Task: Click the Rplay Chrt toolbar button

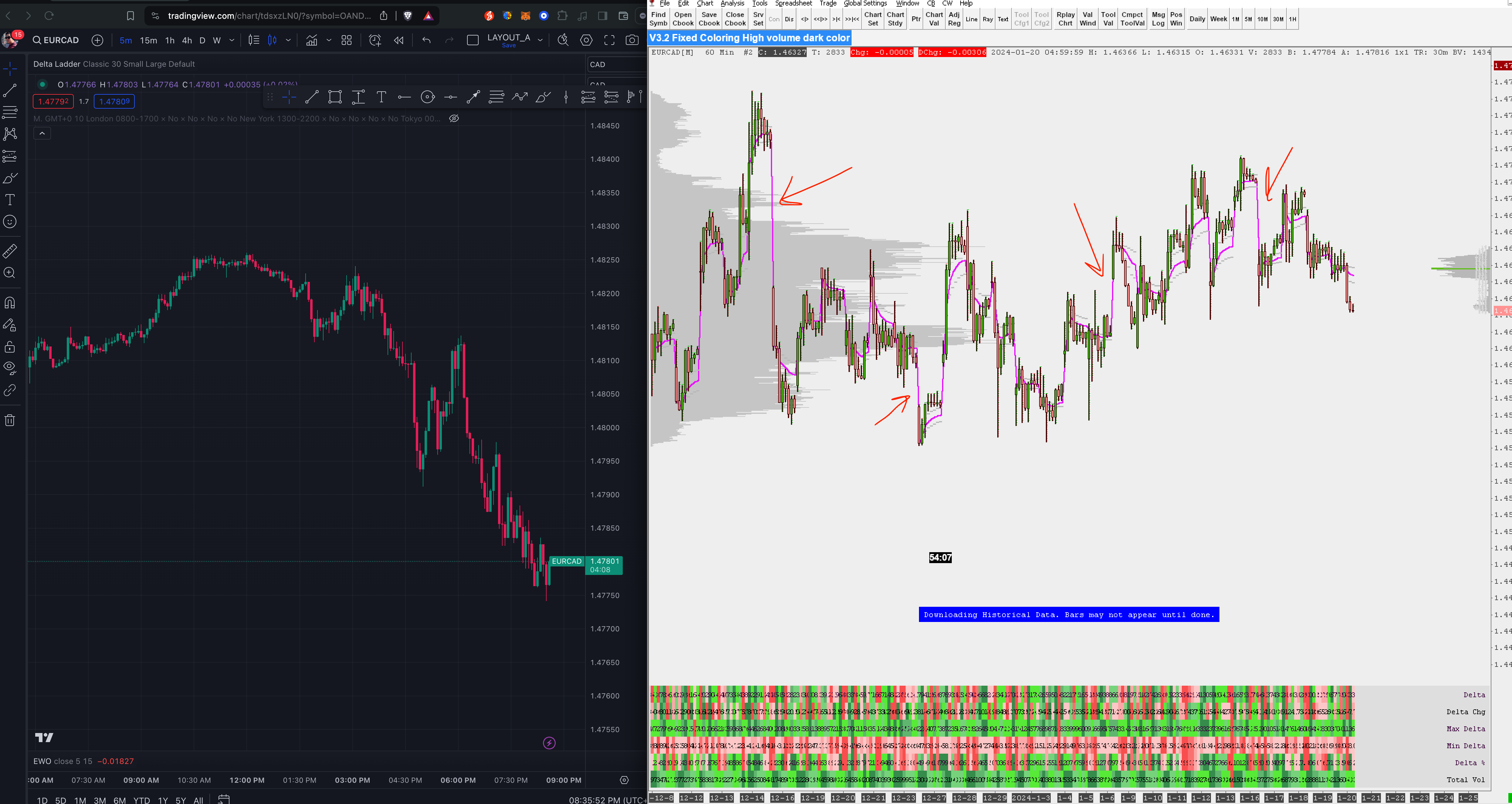Action: (x=1065, y=19)
